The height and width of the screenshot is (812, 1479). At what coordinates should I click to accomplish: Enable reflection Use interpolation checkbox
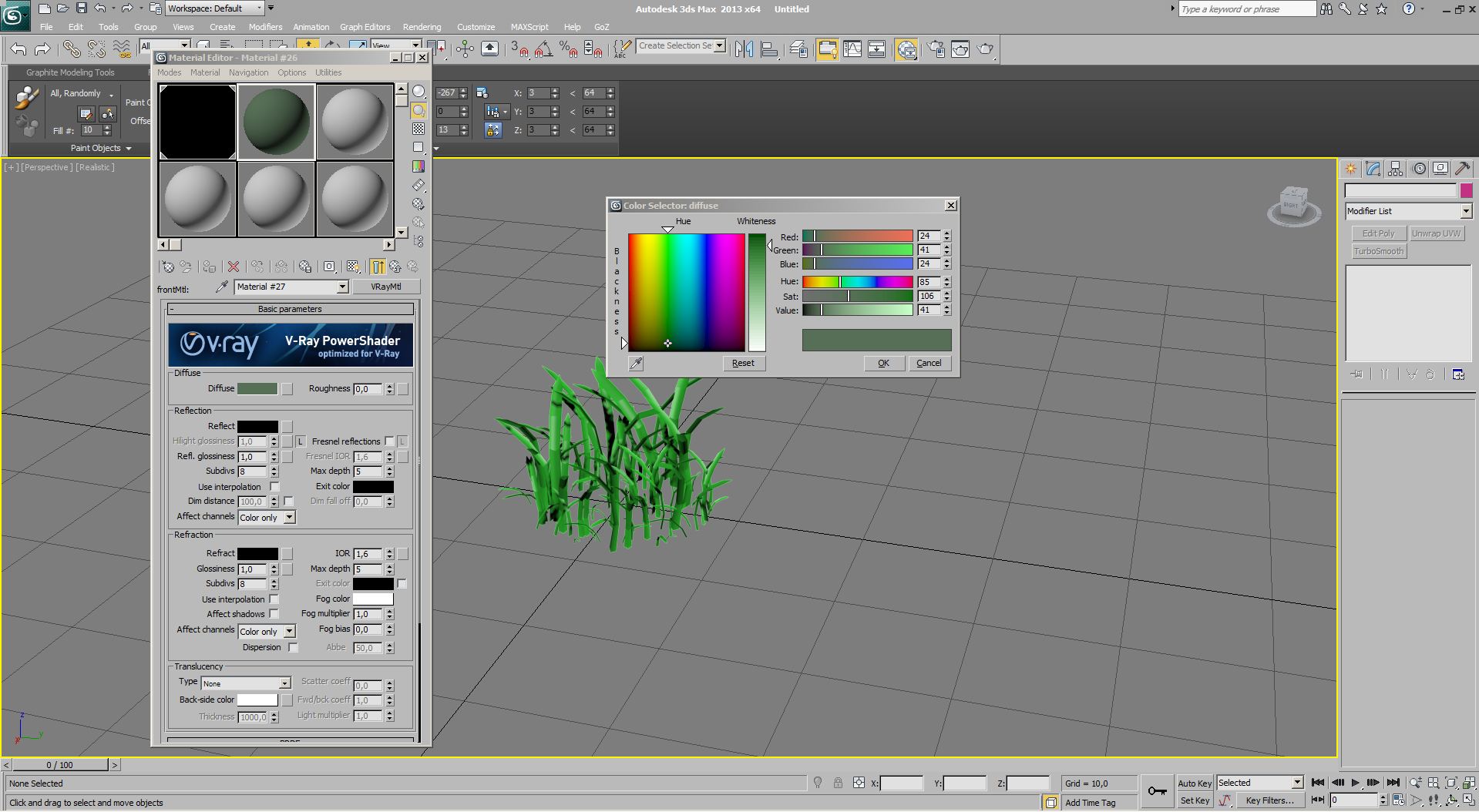[274, 487]
